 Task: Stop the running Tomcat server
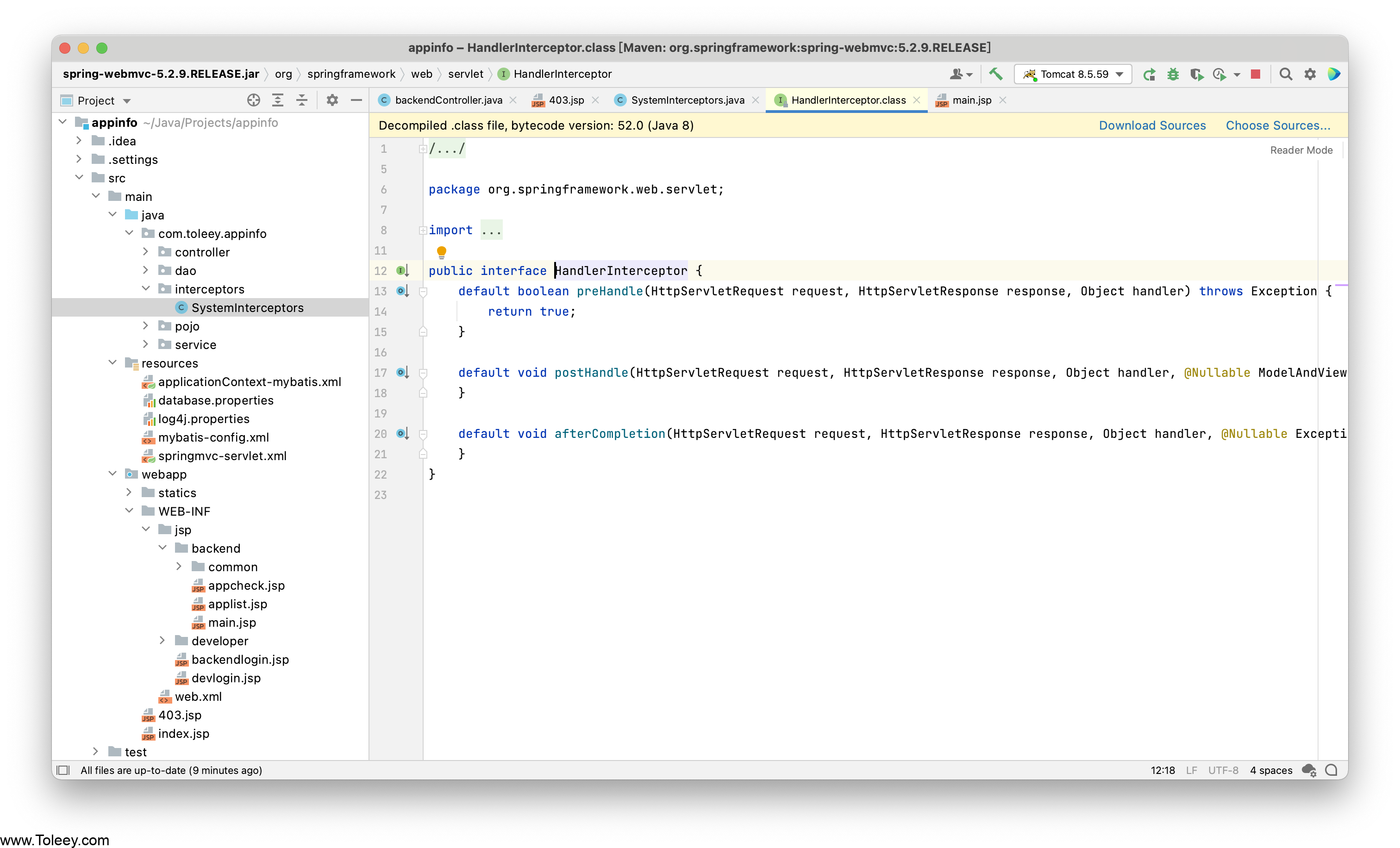point(1256,74)
